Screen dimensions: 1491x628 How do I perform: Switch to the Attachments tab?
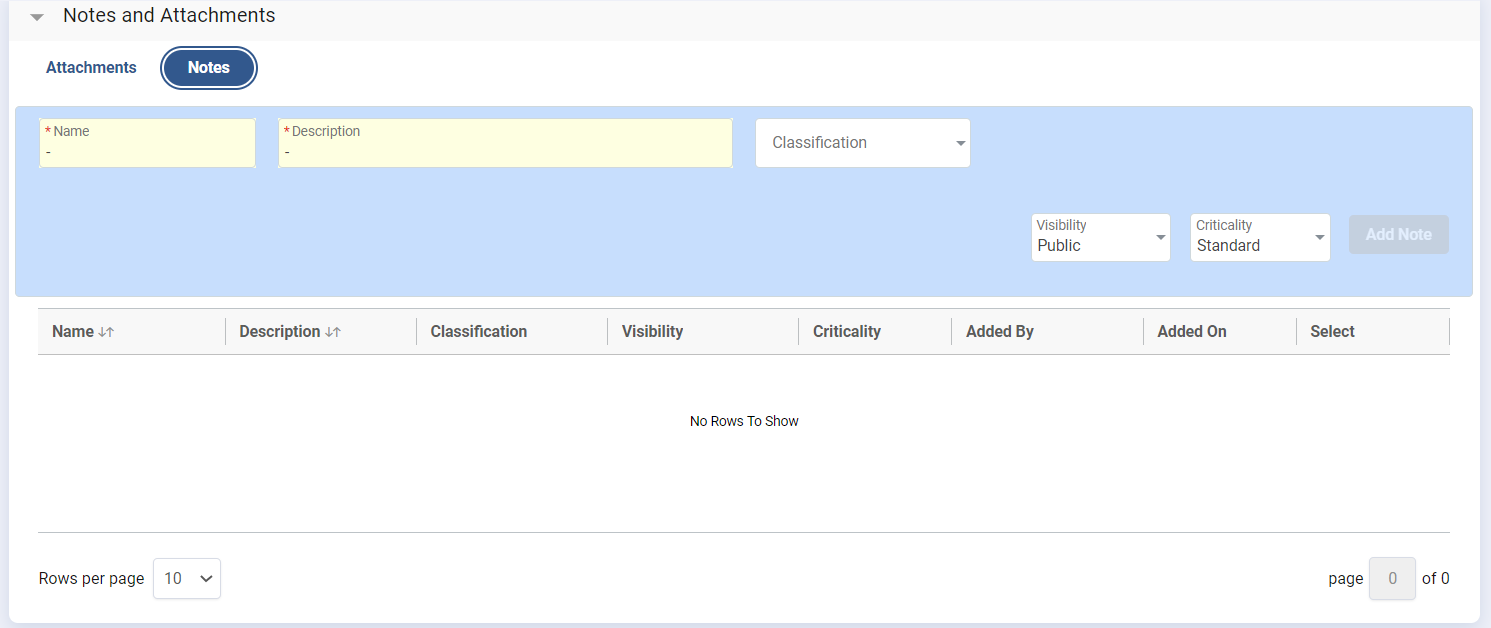coord(91,68)
